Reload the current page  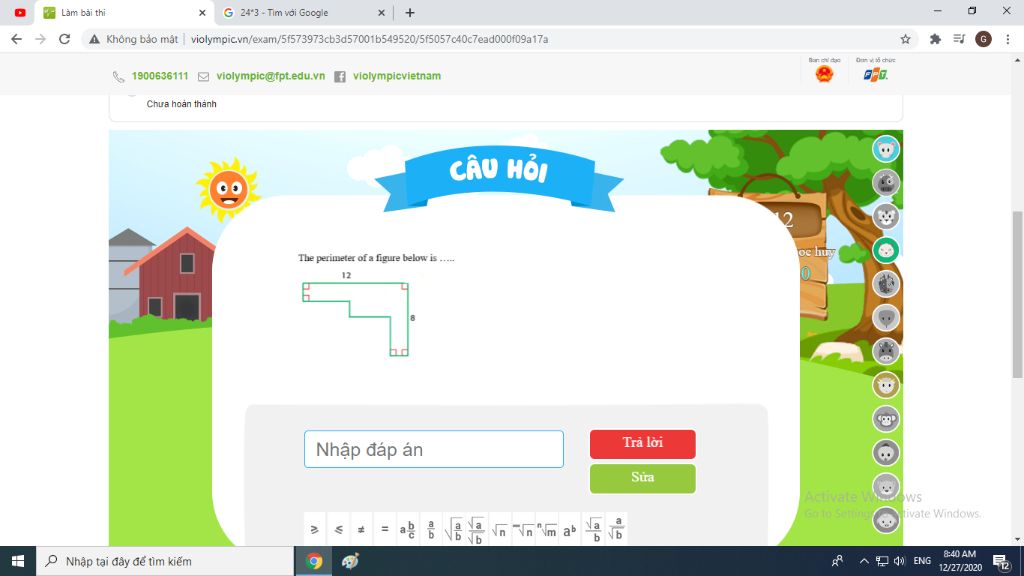click(x=64, y=39)
